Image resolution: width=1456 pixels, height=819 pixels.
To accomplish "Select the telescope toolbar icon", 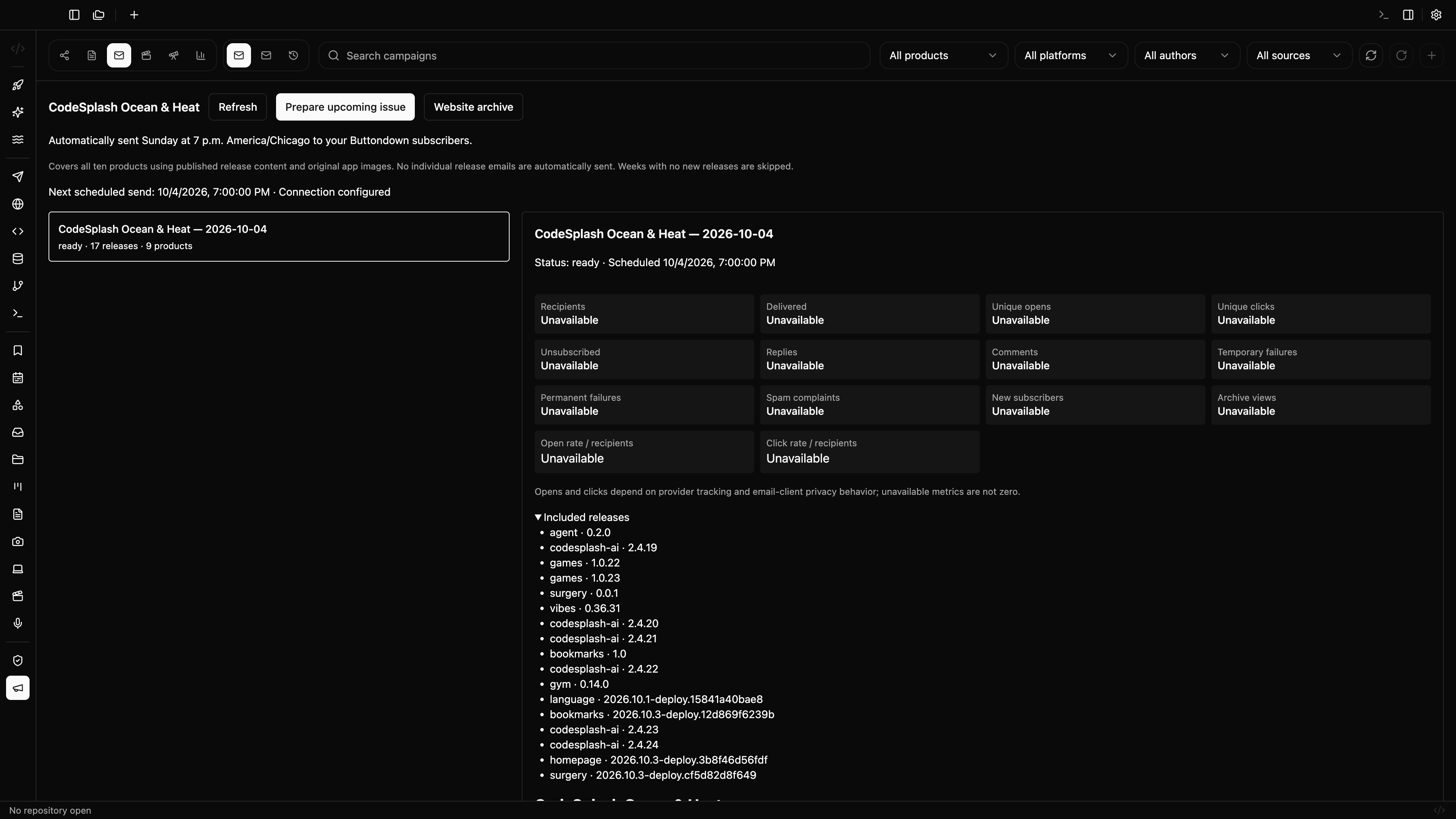I will coord(174,55).
